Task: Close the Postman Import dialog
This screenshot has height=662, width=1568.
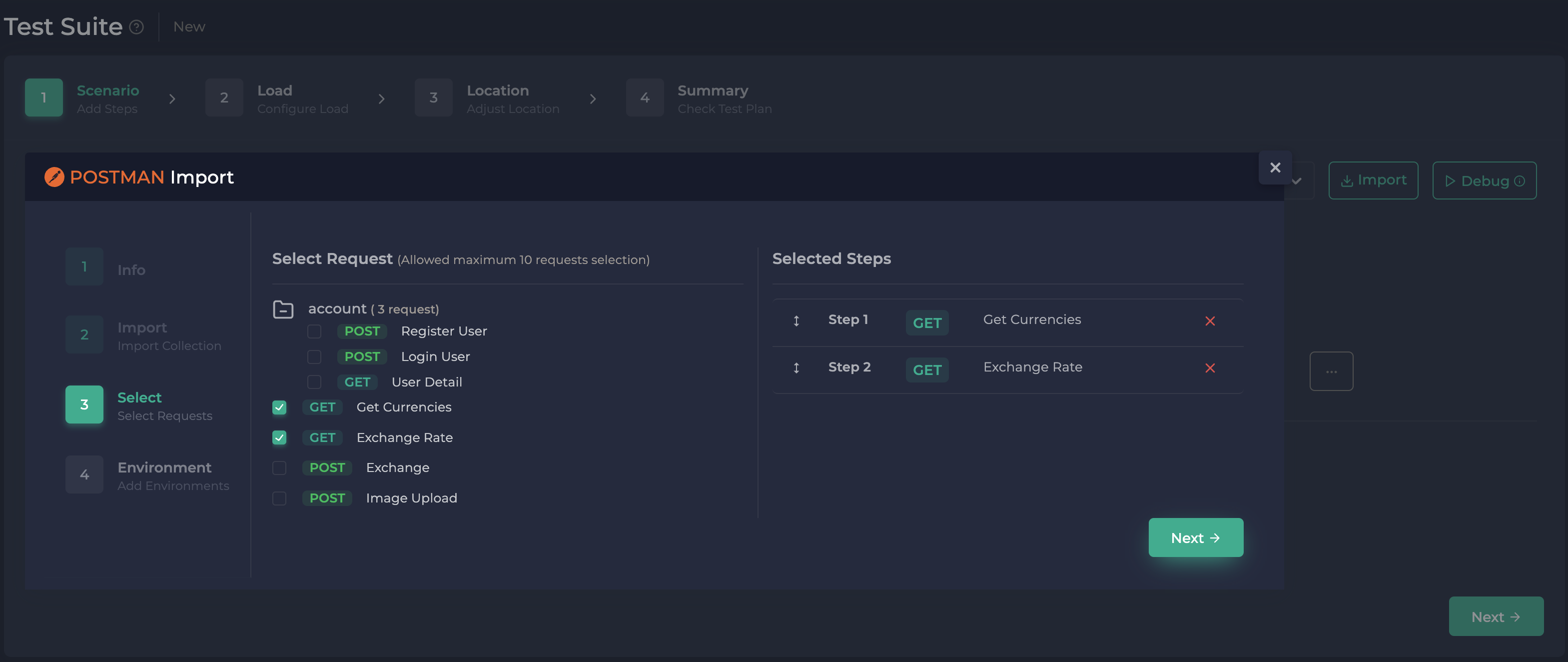Action: coord(1275,167)
